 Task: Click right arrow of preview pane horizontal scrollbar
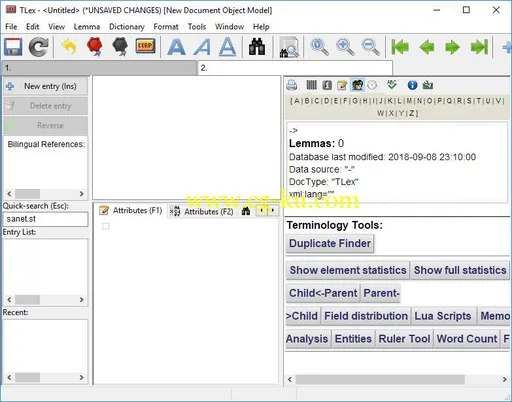504,379
